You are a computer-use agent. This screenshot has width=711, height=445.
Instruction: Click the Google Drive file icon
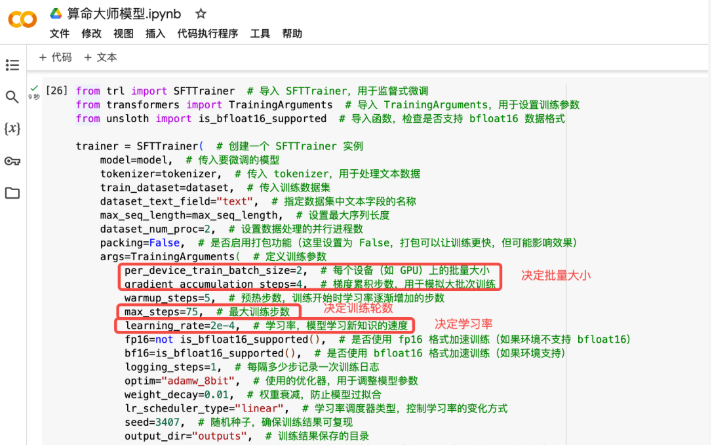[56, 14]
